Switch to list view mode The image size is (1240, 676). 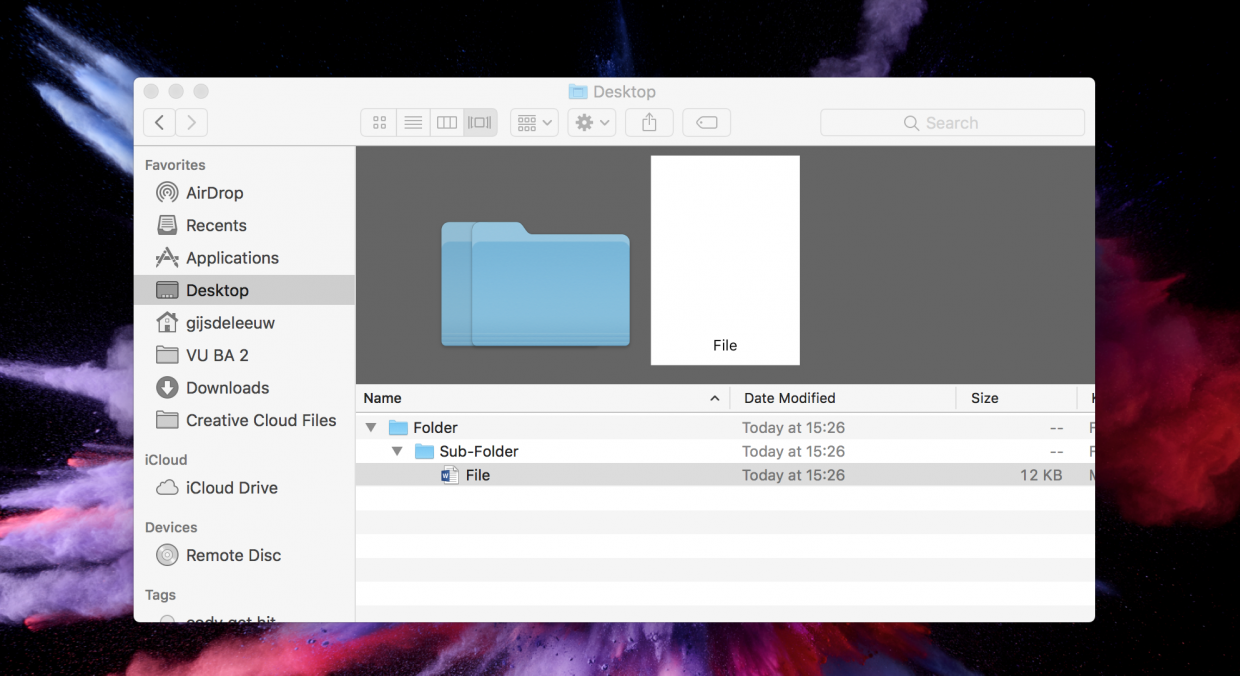click(x=412, y=123)
